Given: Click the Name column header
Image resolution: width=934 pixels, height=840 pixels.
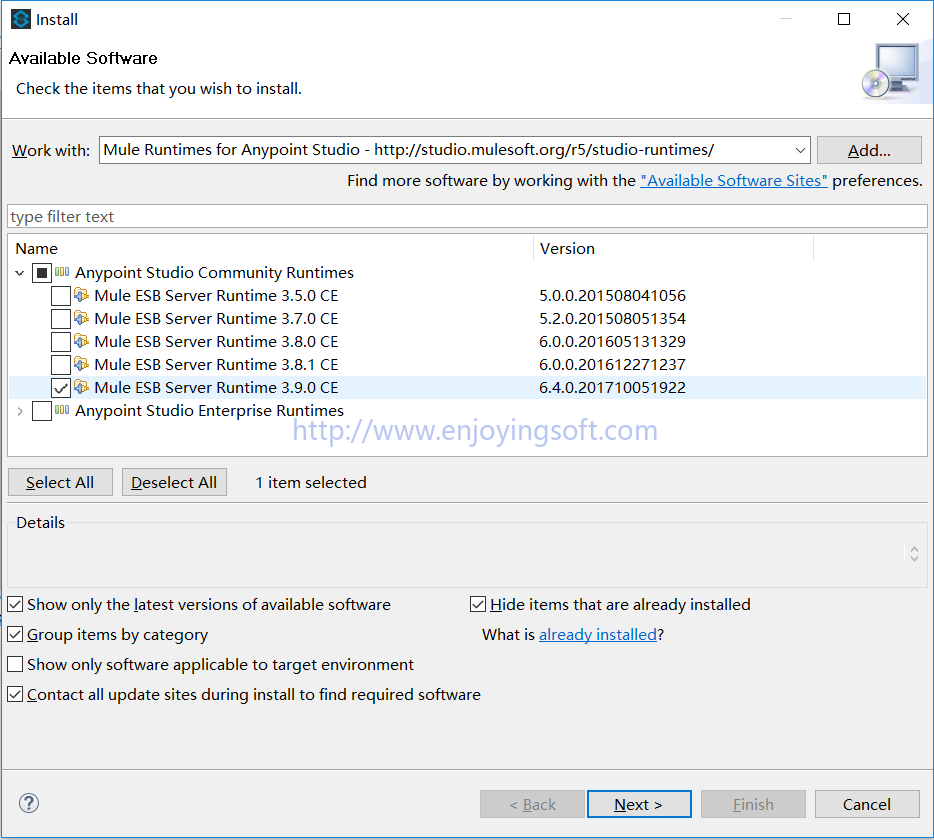Looking at the screenshot, I should [x=271, y=248].
